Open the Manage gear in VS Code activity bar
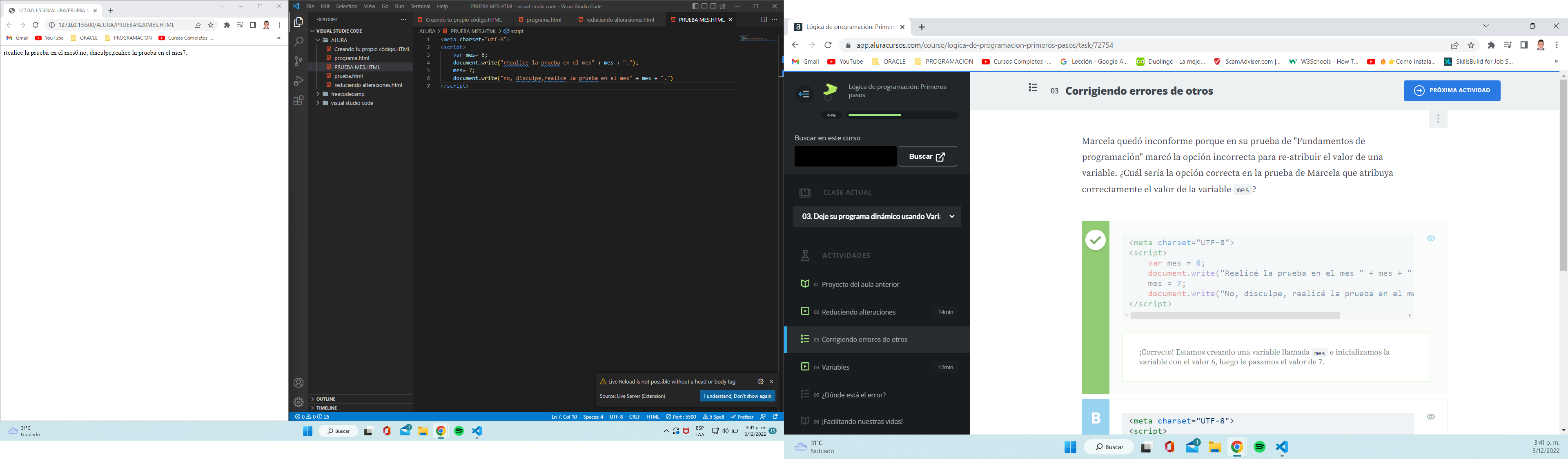 click(x=298, y=402)
